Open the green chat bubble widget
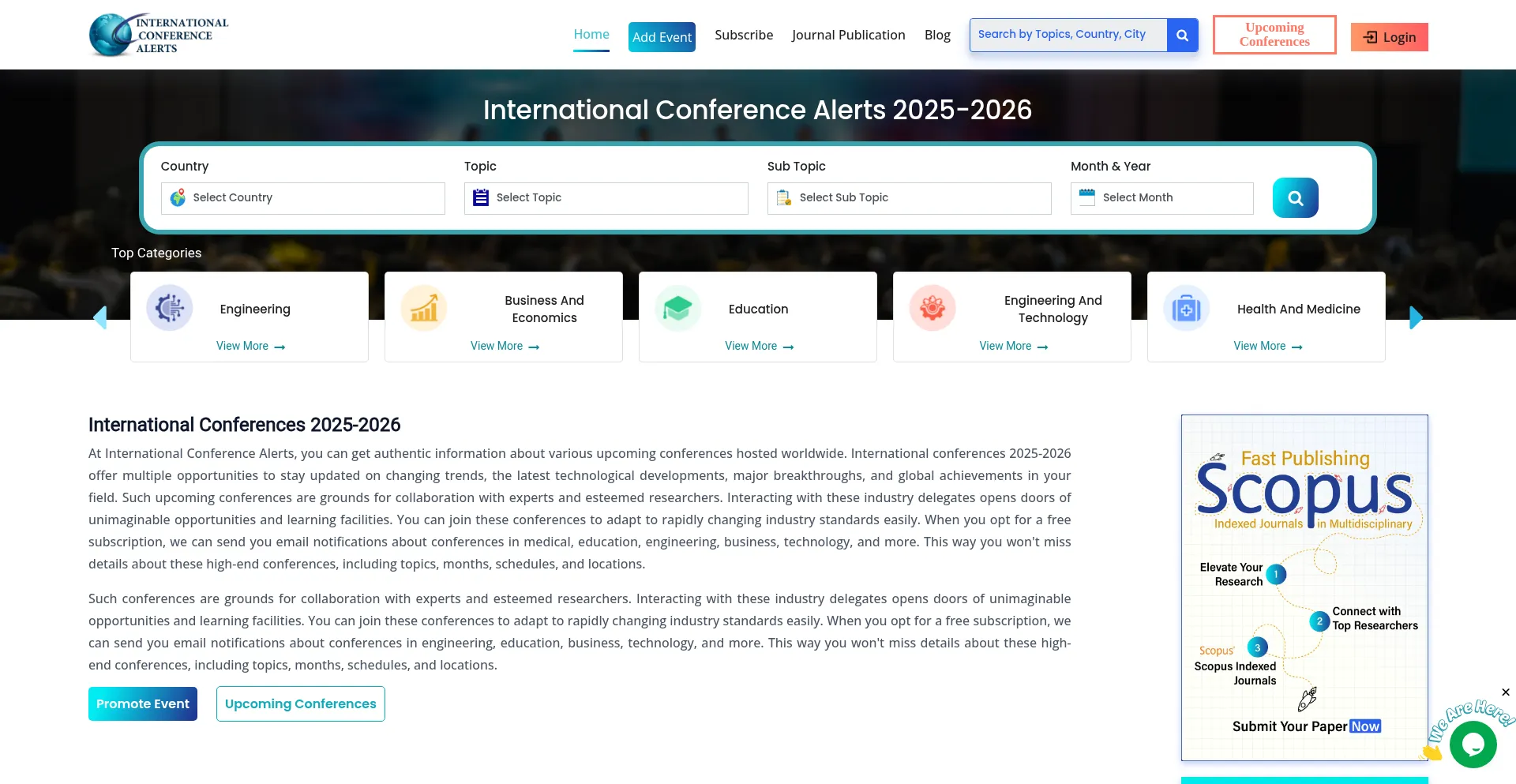 coord(1473,745)
